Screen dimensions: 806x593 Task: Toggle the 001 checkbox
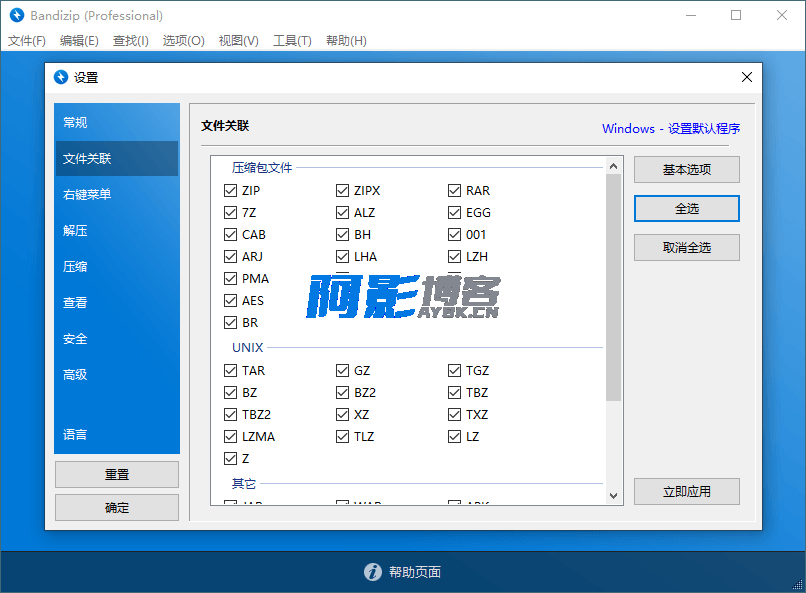click(454, 234)
